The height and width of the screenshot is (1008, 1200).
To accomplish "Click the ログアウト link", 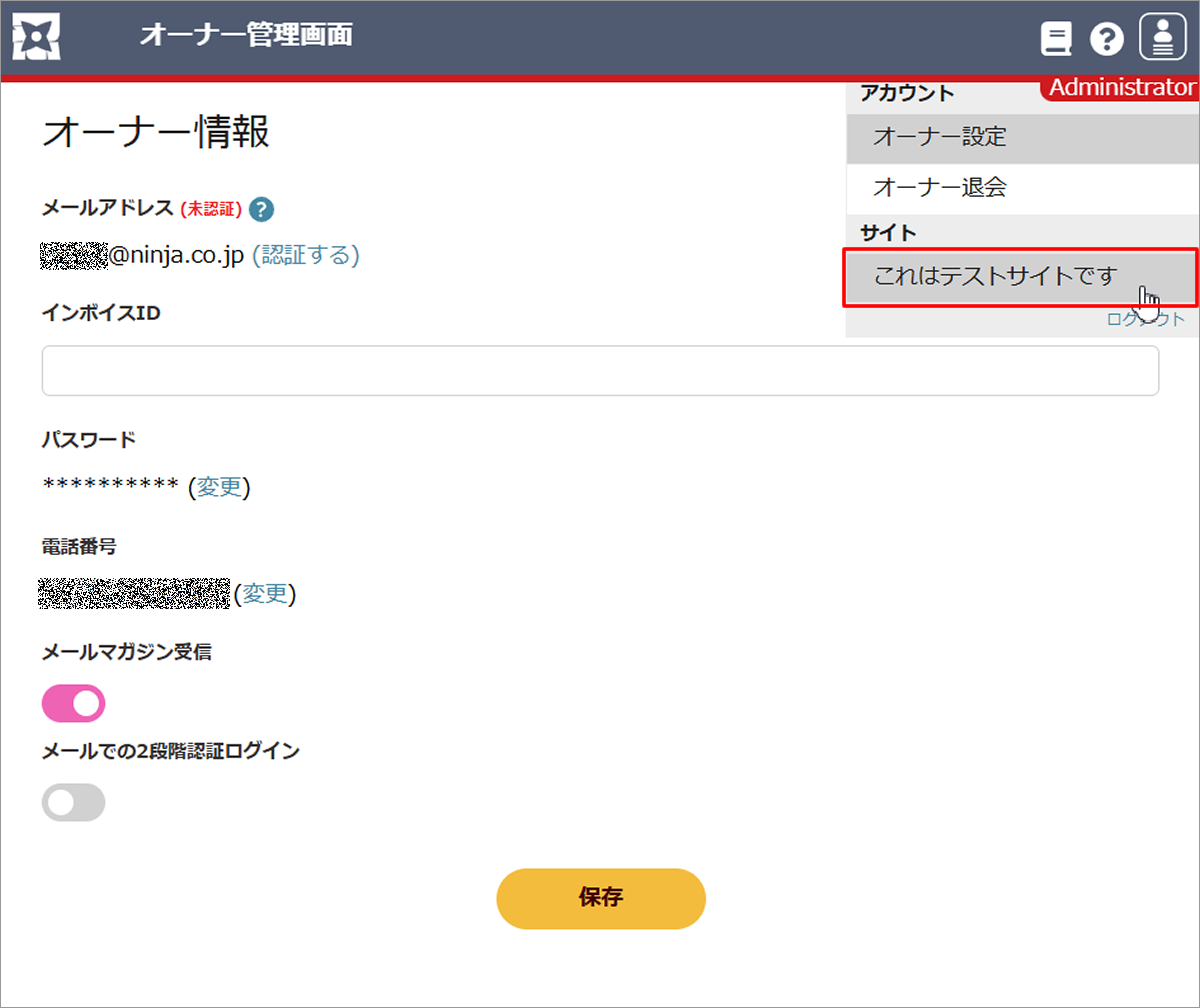I will click(x=1146, y=320).
